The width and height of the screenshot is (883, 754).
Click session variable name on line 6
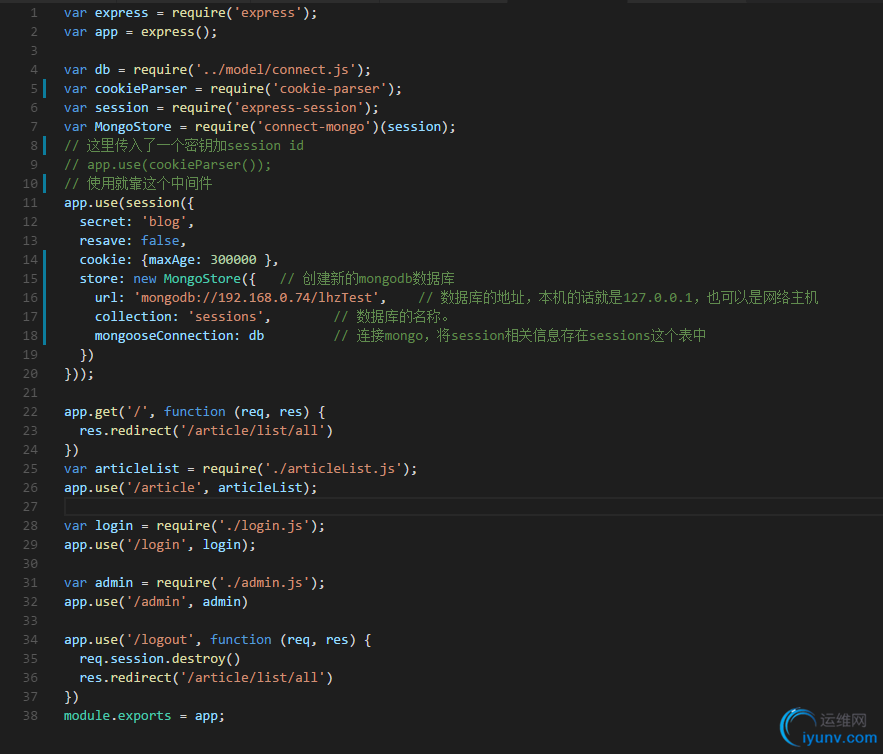(x=122, y=108)
